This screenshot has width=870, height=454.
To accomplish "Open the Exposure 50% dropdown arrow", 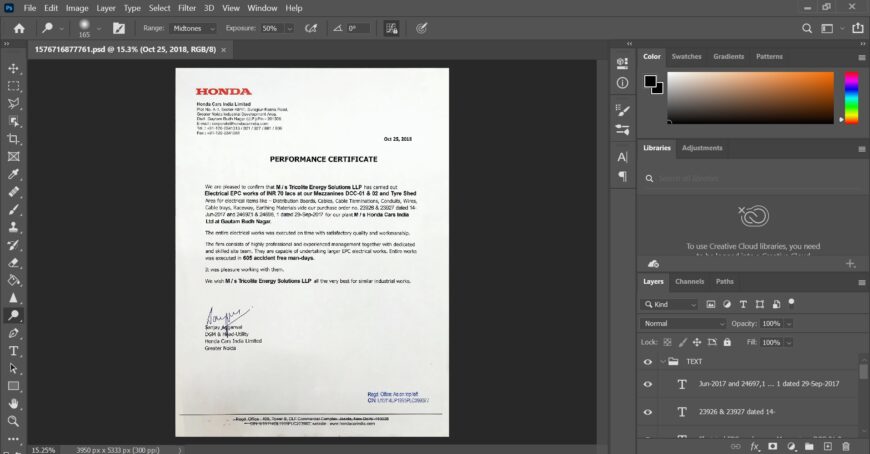I will pos(289,28).
